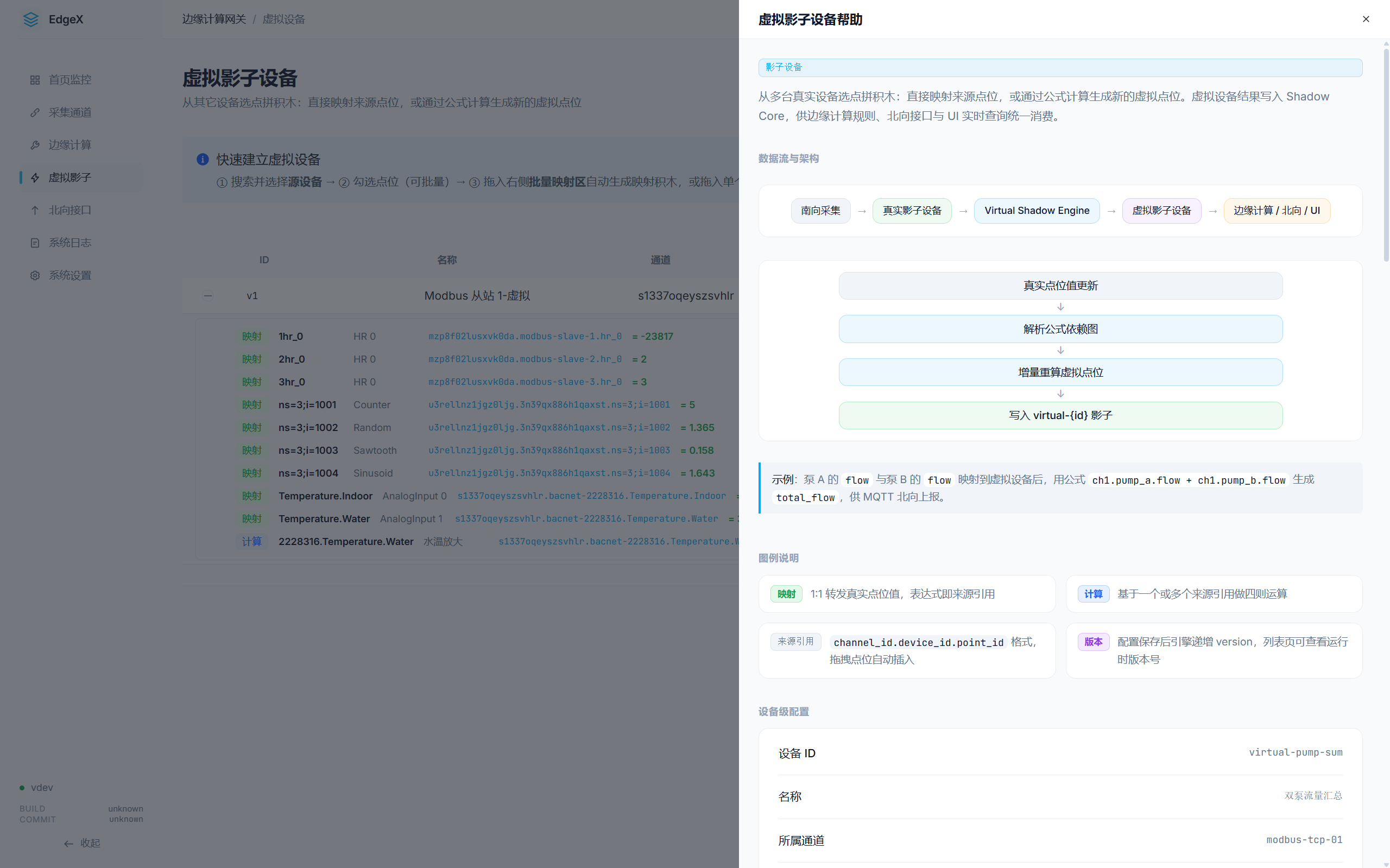Click ch1.pump_a.flow + ch1.pump_b.flow formula code

pyautogui.click(x=1188, y=480)
